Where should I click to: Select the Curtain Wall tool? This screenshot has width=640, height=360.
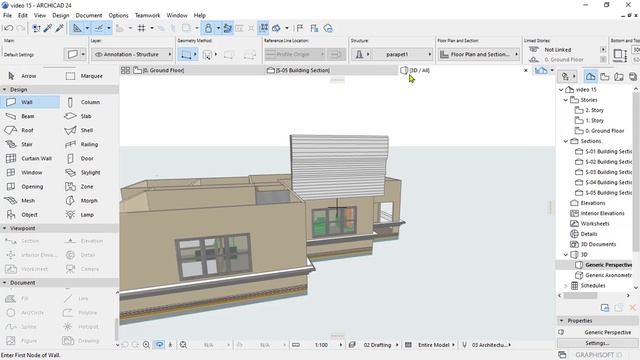pos(29,158)
